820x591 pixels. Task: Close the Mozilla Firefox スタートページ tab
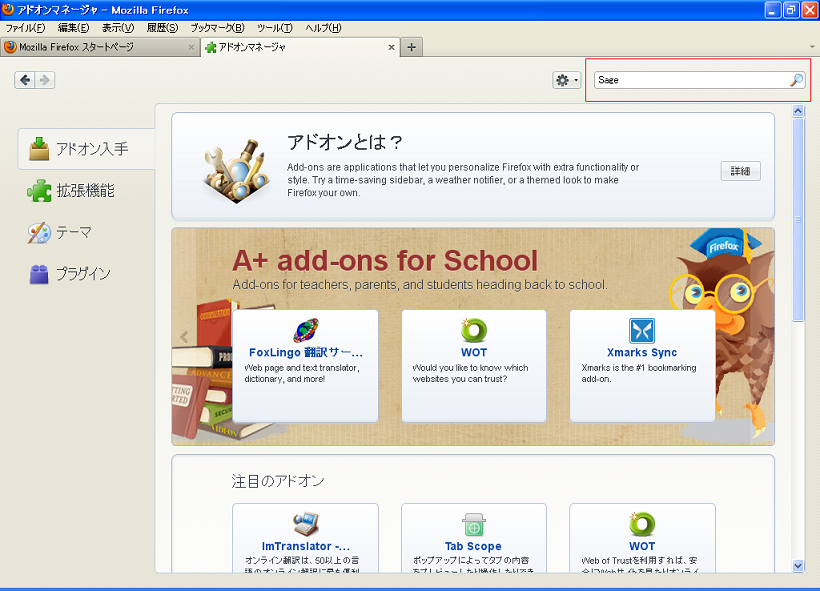tap(191, 47)
